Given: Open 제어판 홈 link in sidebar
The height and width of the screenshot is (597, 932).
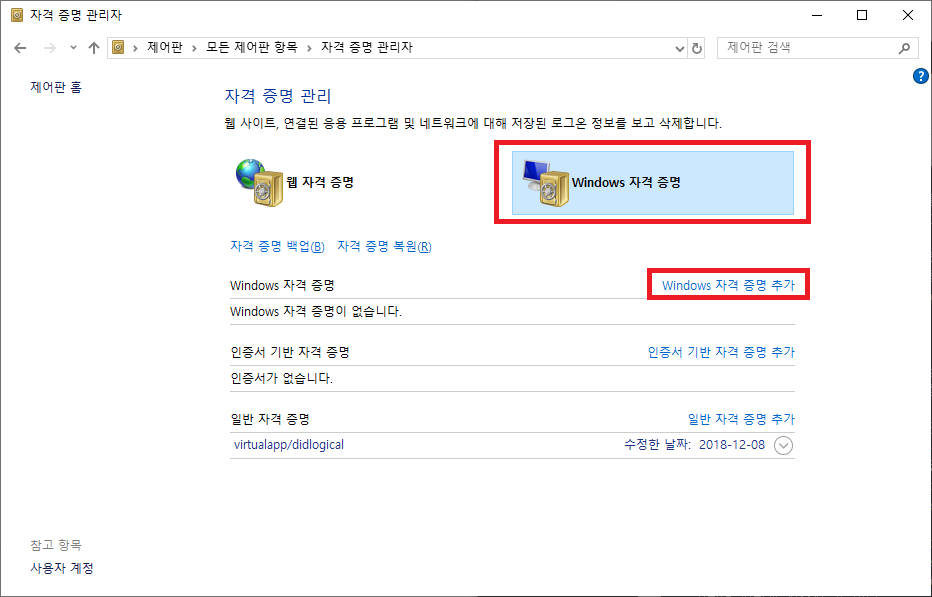Looking at the screenshot, I should (56, 87).
